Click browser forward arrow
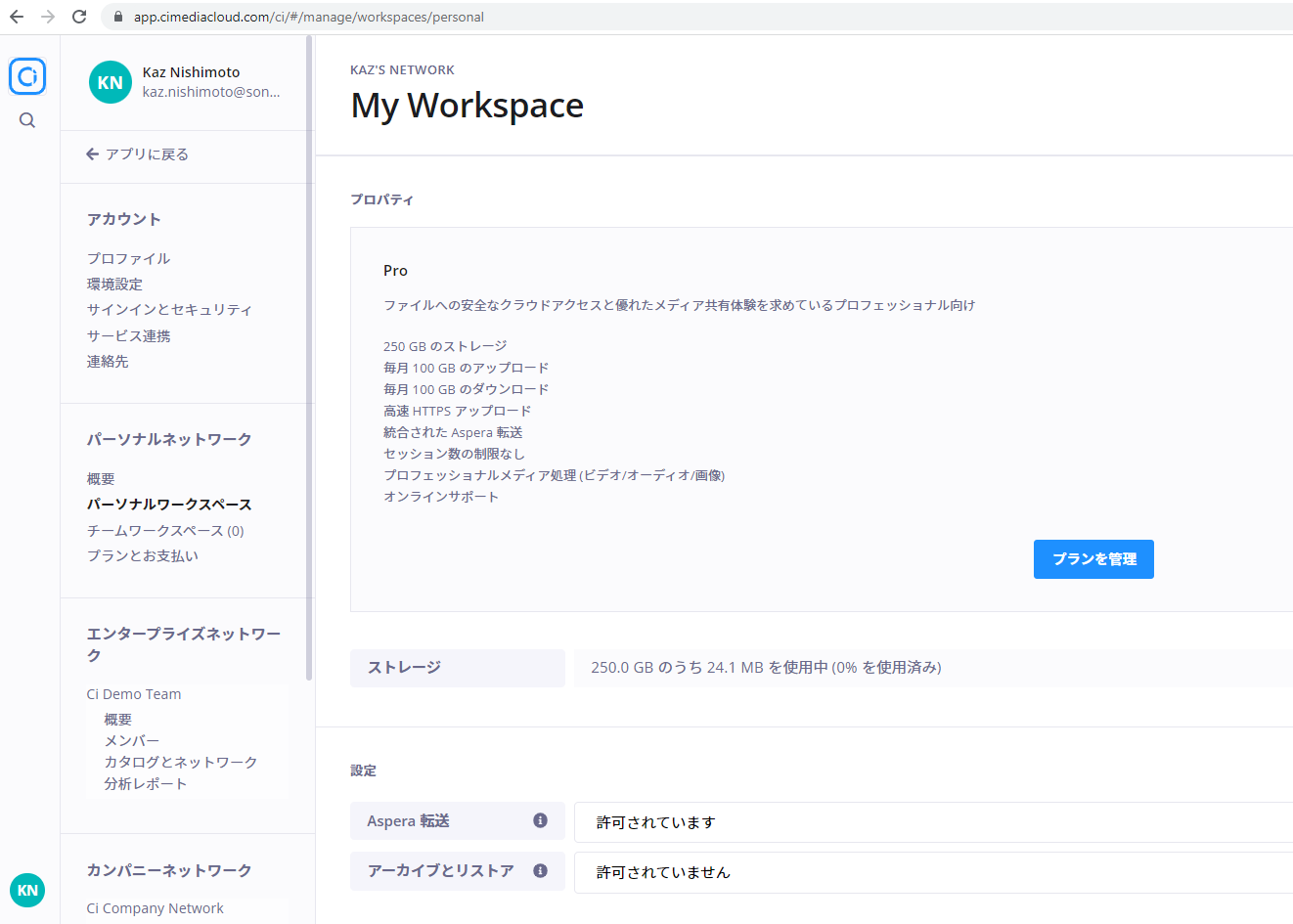 pyautogui.click(x=48, y=17)
